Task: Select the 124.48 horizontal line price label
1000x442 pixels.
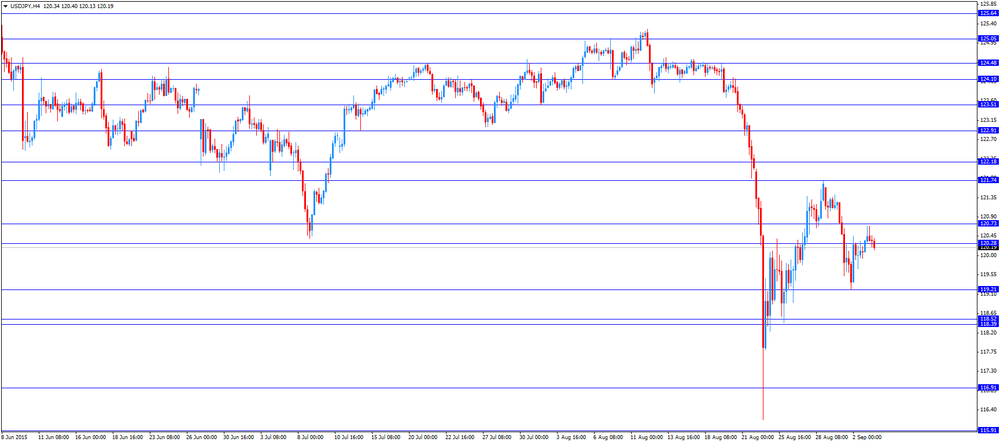Action: pyautogui.click(x=989, y=63)
